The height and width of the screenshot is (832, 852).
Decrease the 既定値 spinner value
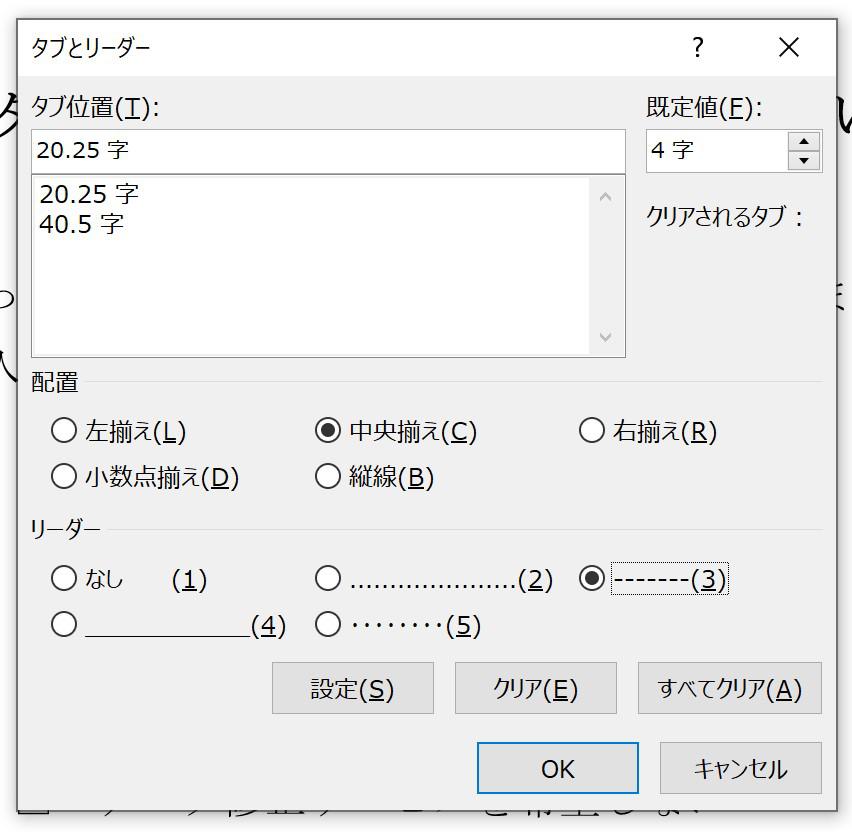pyautogui.click(x=803, y=161)
